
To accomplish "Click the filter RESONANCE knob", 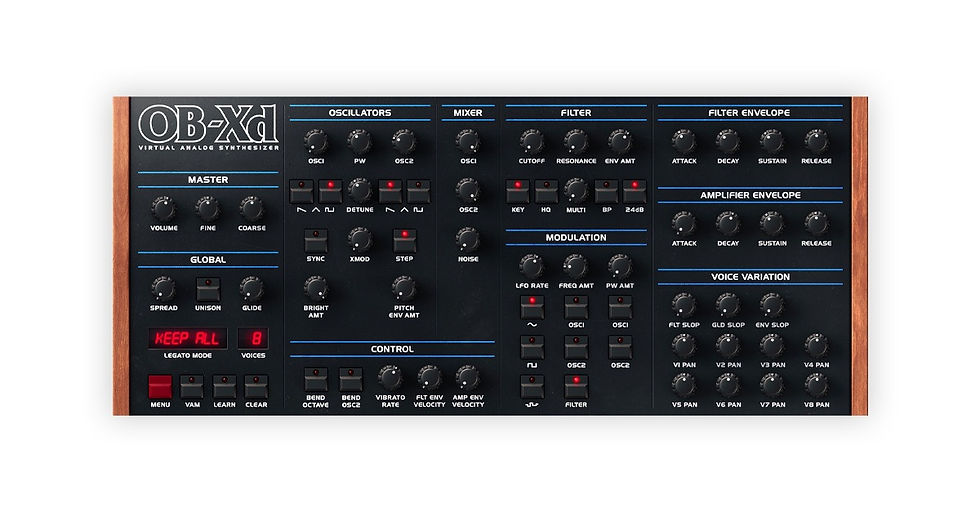I will click(576, 142).
